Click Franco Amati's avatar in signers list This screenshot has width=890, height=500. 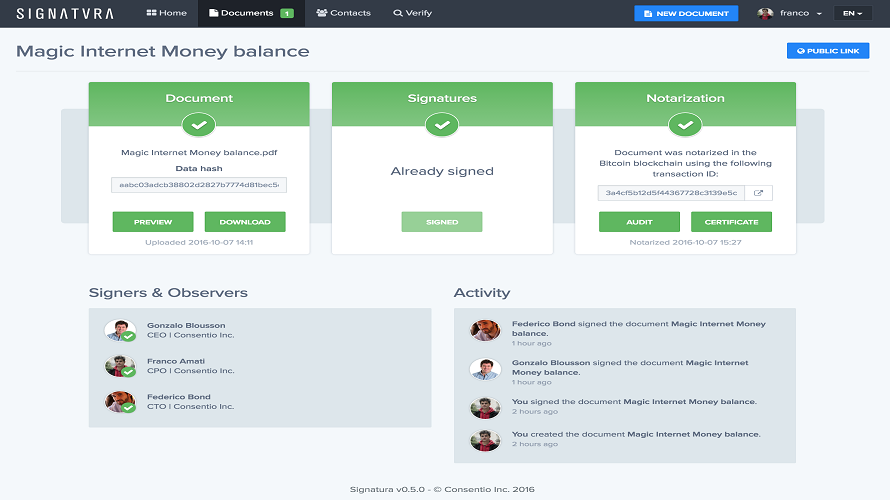point(120,366)
